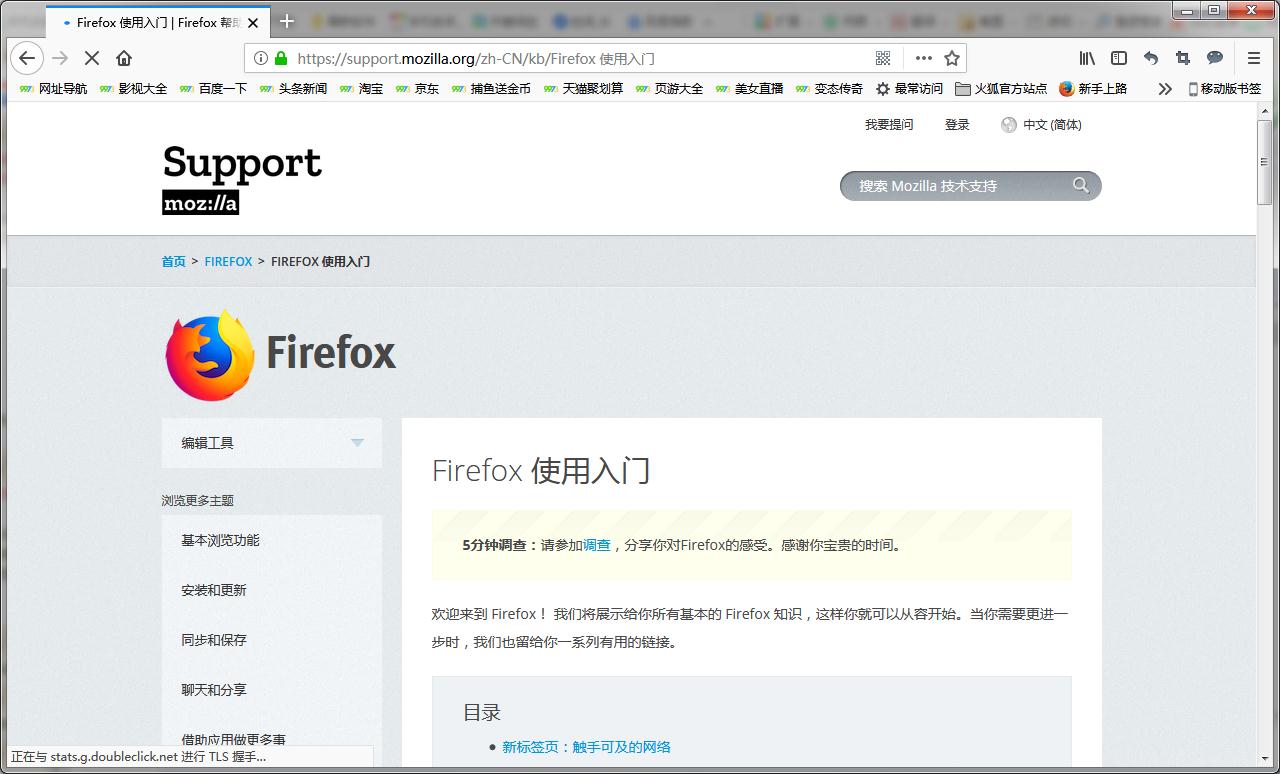Click the chat feedback bubble icon
This screenshot has height=774, width=1280.
click(x=1214, y=58)
